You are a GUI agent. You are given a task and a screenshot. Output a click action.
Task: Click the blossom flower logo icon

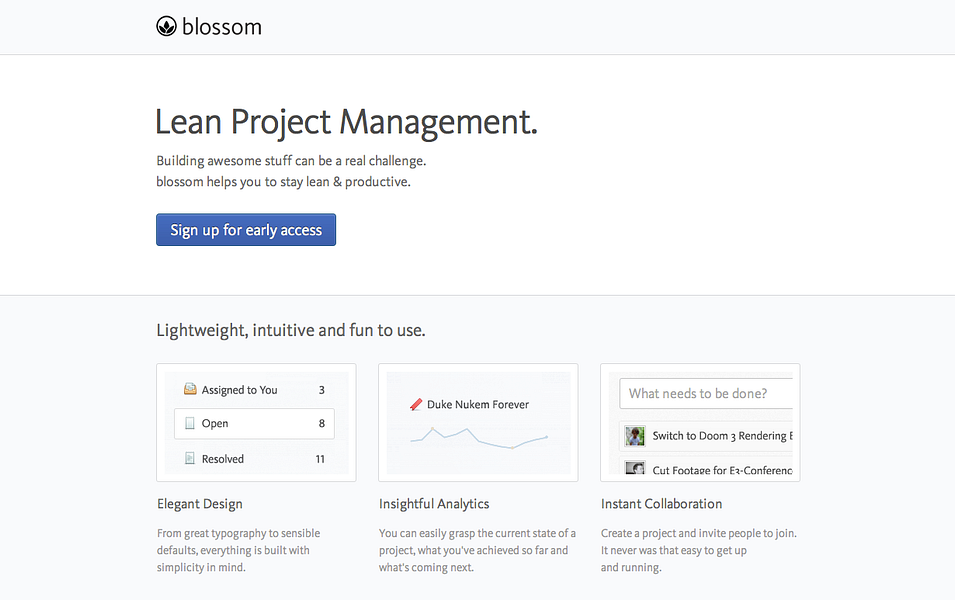point(166,27)
